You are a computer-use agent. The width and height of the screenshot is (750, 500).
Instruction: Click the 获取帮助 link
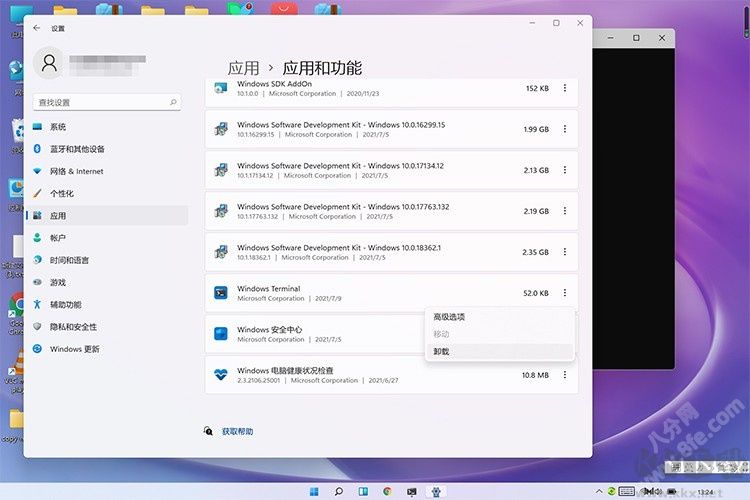click(237, 431)
